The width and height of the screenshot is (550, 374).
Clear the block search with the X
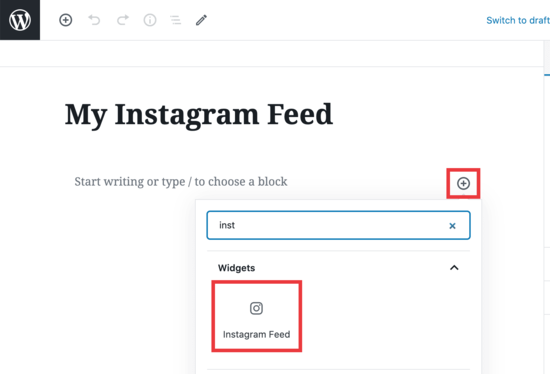point(452,226)
